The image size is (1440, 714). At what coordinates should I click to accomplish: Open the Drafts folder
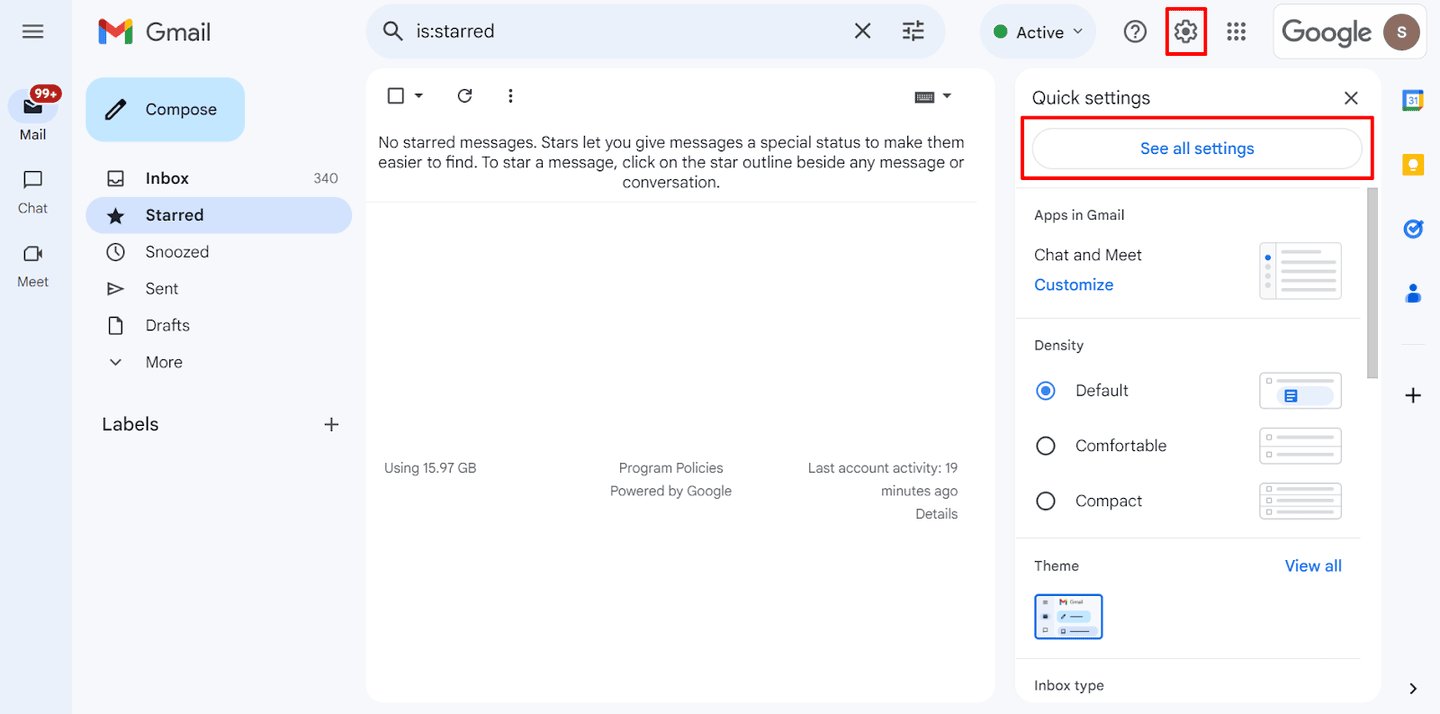click(x=219, y=325)
